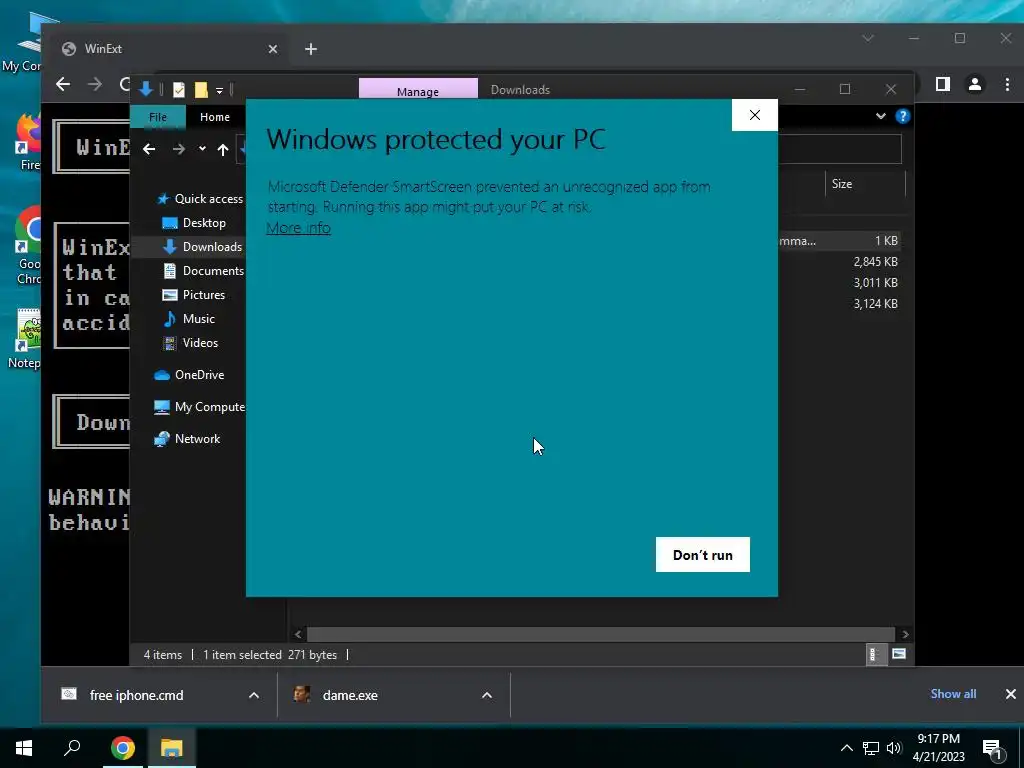Select the 3,124 KB file row

pos(840,304)
